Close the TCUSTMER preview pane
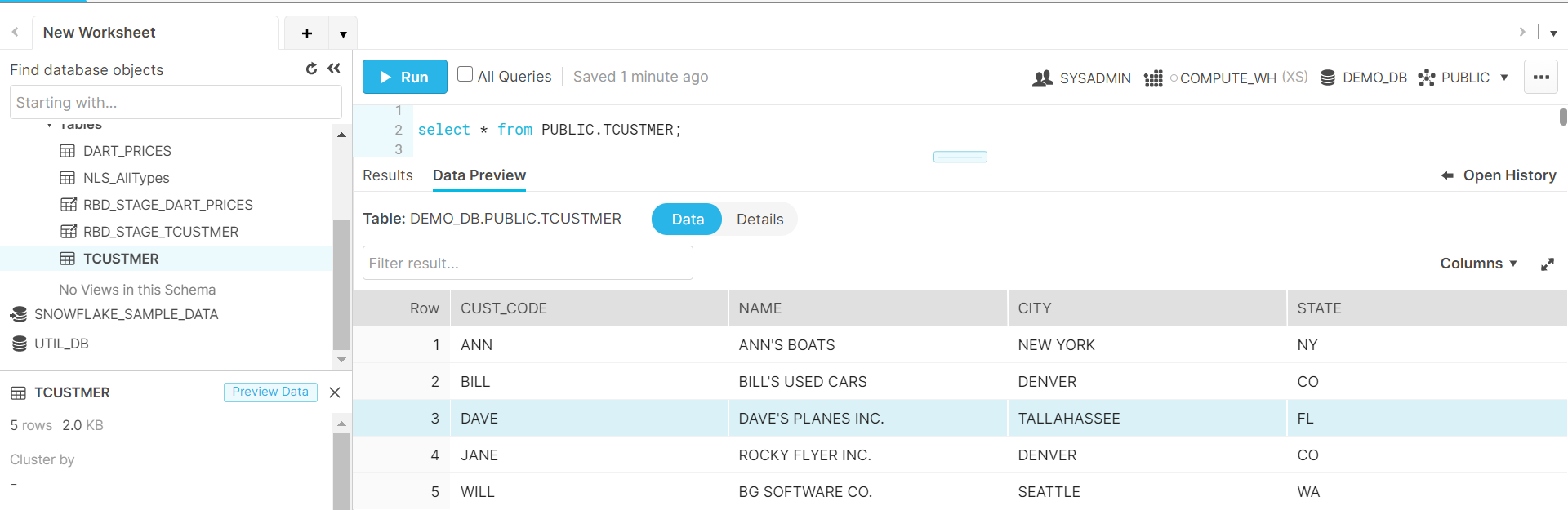The height and width of the screenshot is (510, 1568). click(x=335, y=392)
